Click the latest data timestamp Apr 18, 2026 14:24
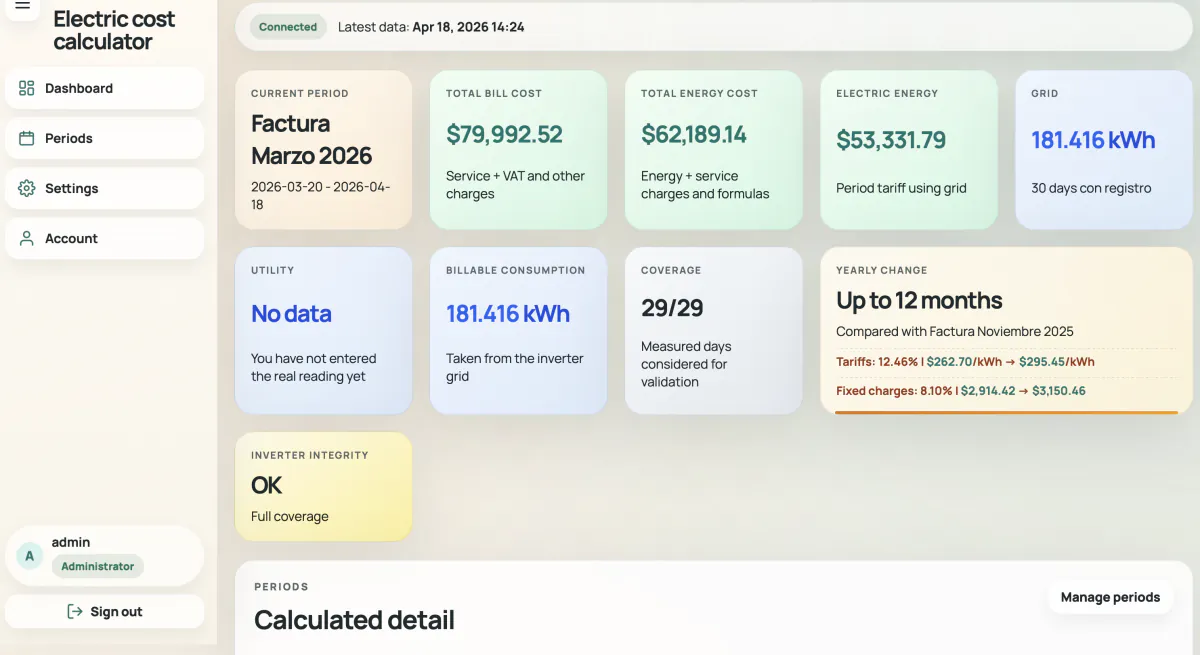 (x=468, y=27)
